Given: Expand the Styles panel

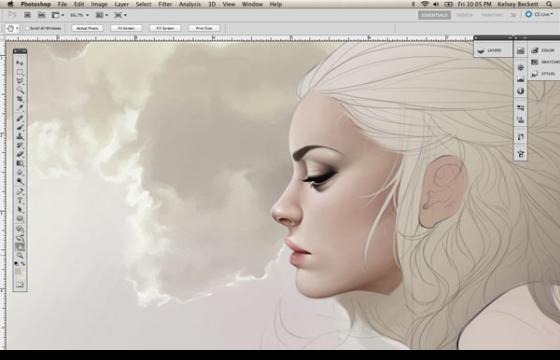Looking at the screenshot, I should tap(544, 74).
